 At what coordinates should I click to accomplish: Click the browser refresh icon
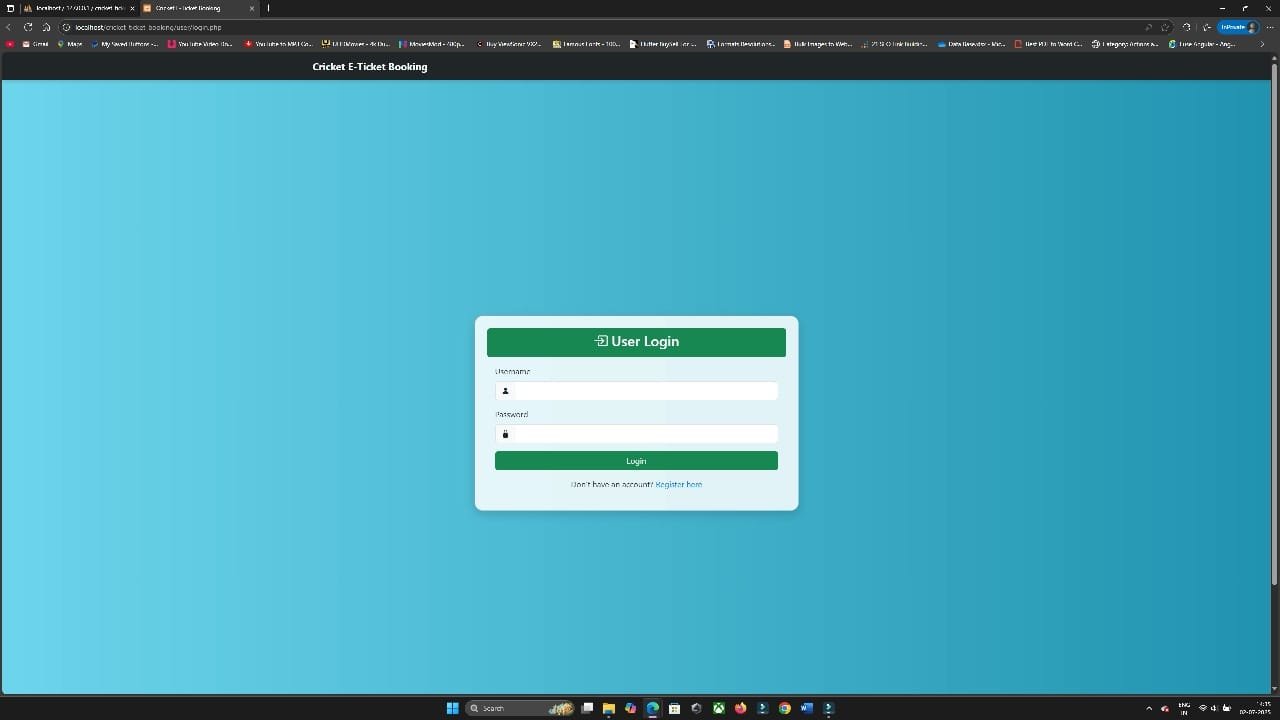[28, 27]
